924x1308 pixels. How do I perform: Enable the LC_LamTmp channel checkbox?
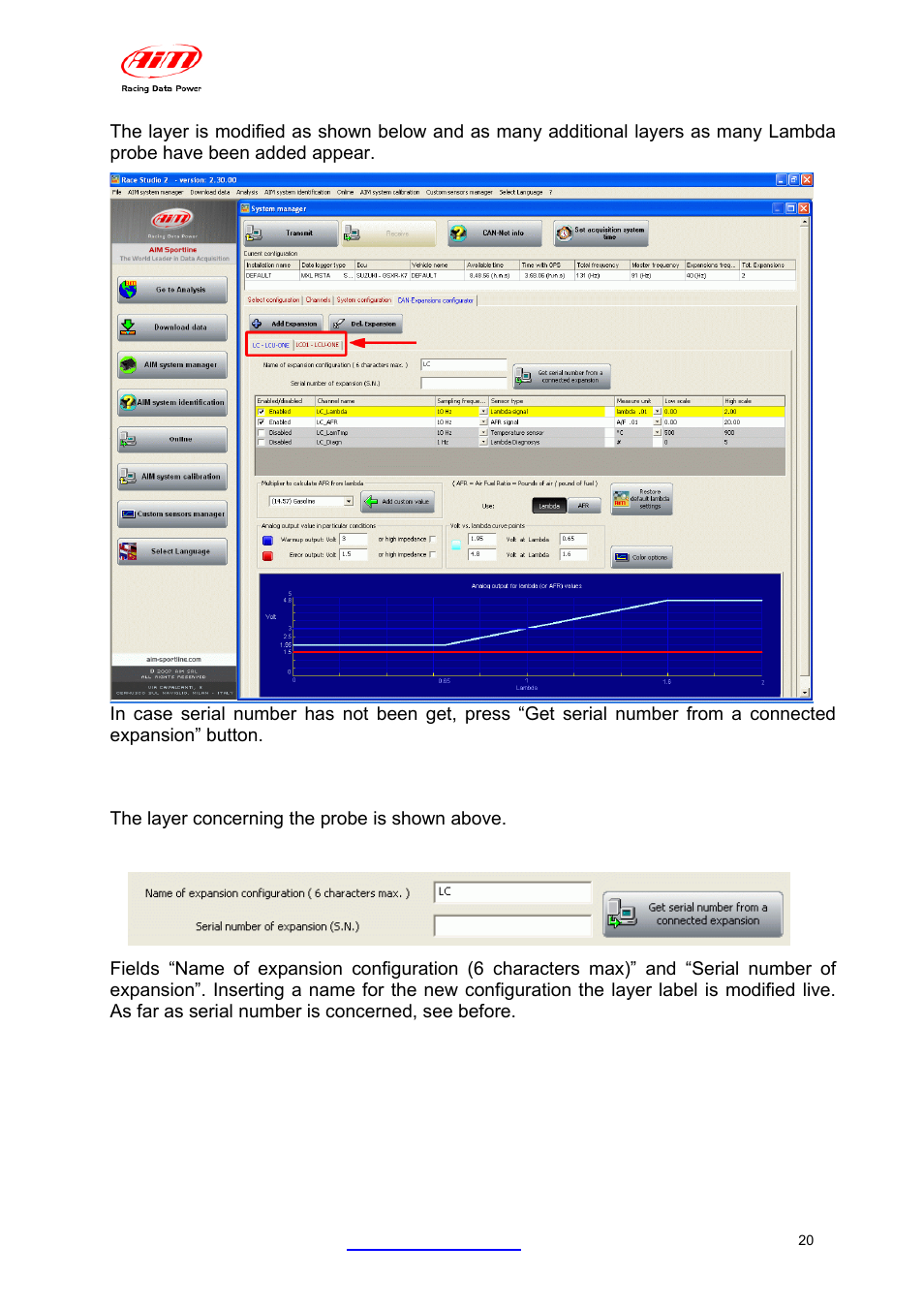pyautogui.click(x=261, y=432)
